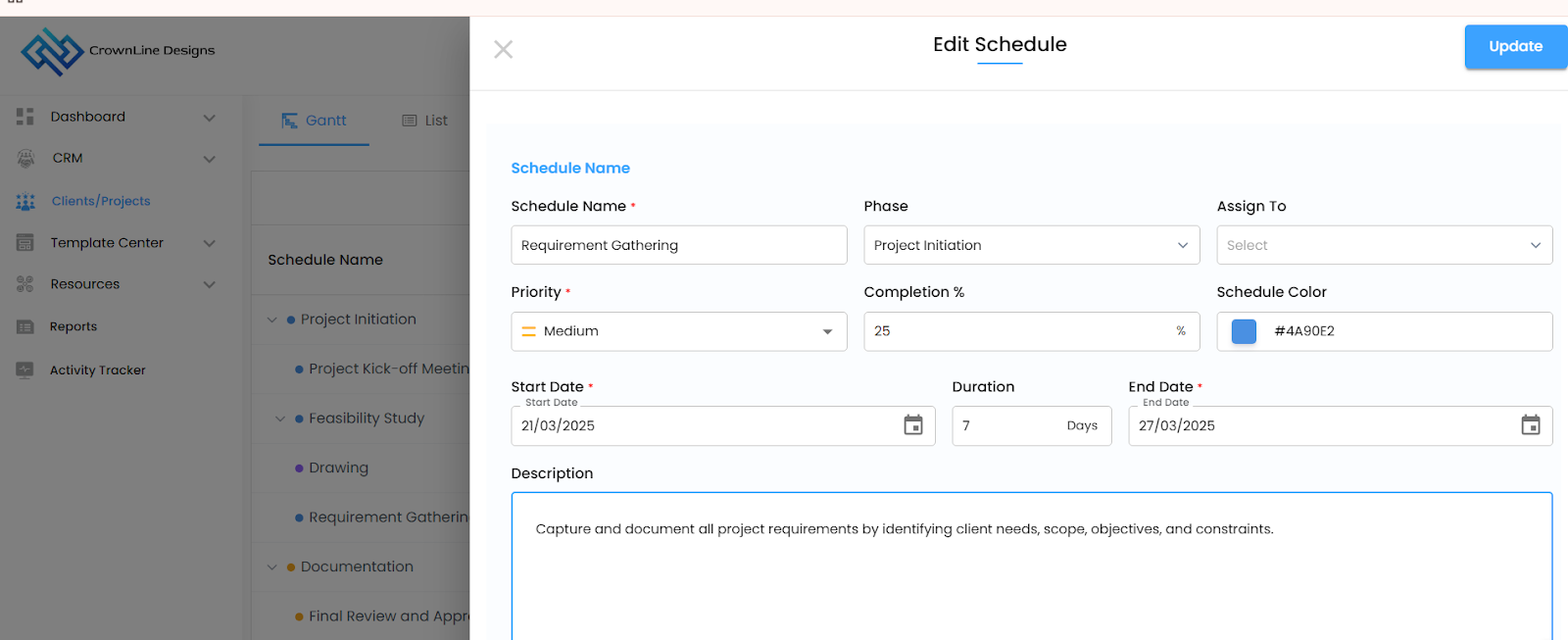Switch to the Gantt tab

pyautogui.click(x=315, y=121)
